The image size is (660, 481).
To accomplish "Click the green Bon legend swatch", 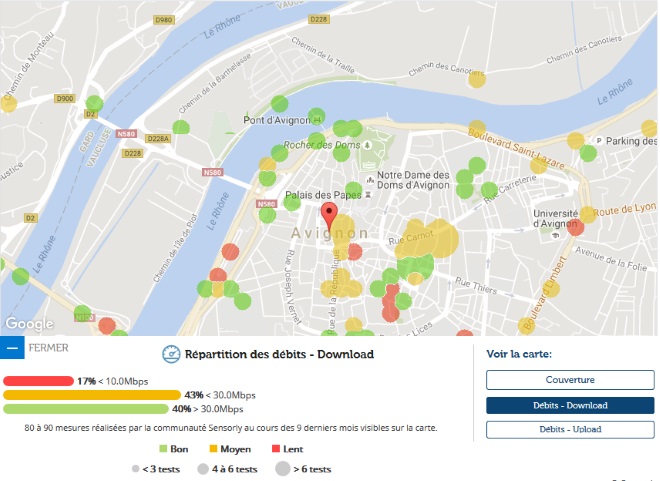I will click(163, 449).
